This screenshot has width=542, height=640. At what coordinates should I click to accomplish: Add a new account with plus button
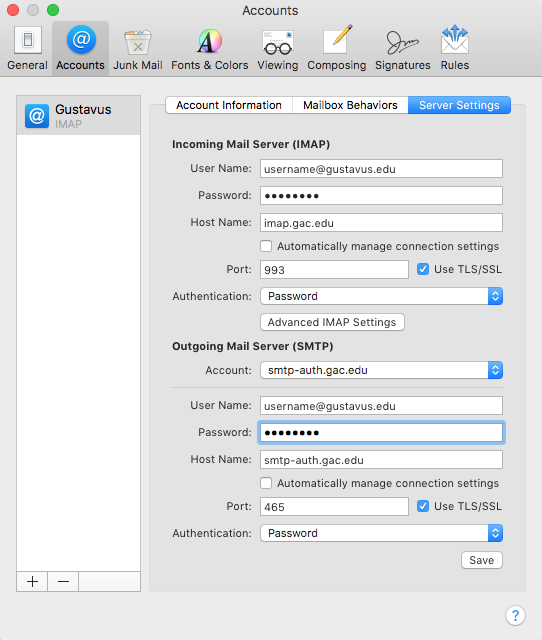click(x=32, y=581)
